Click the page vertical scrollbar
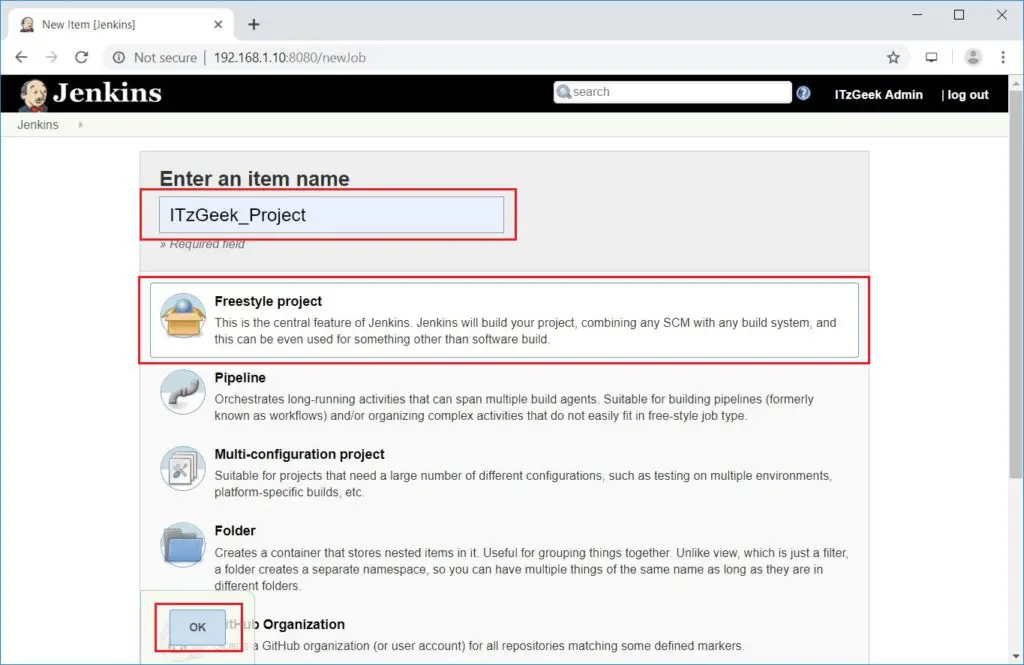 [x=1016, y=284]
